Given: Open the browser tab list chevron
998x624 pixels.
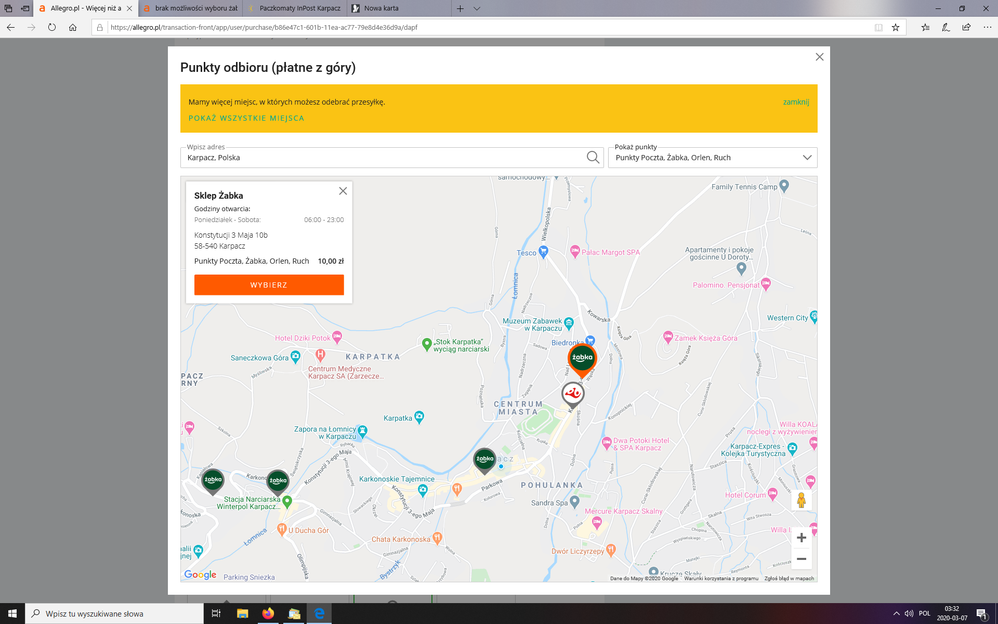Looking at the screenshot, I should coord(477,8).
